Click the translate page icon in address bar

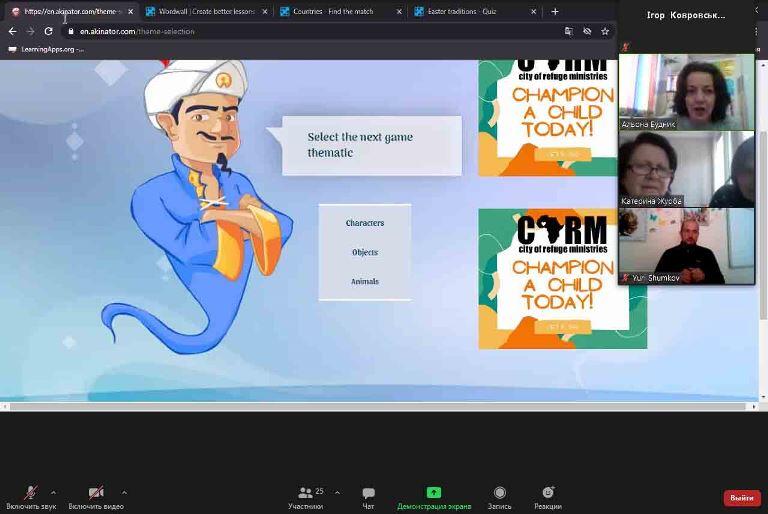coord(569,31)
